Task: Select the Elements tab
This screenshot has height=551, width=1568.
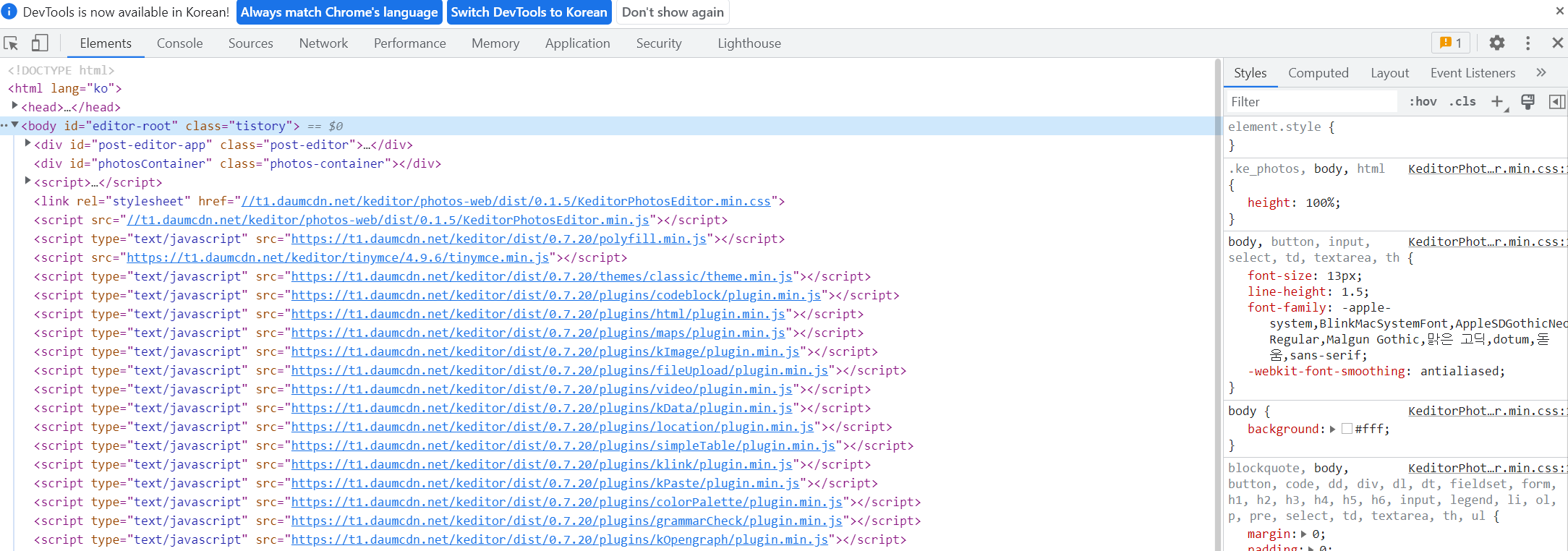Action: [x=106, y=43]
